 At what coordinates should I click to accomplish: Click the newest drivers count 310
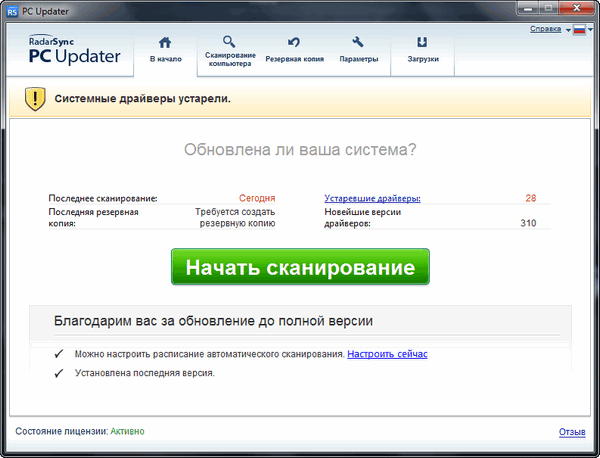click(528, 223)
